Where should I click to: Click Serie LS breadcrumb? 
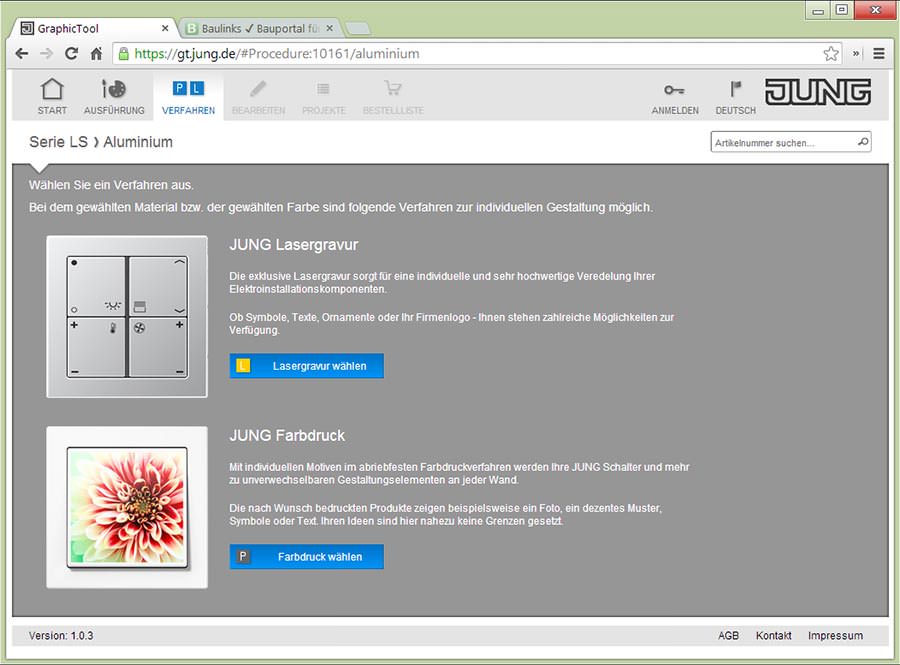59,142
